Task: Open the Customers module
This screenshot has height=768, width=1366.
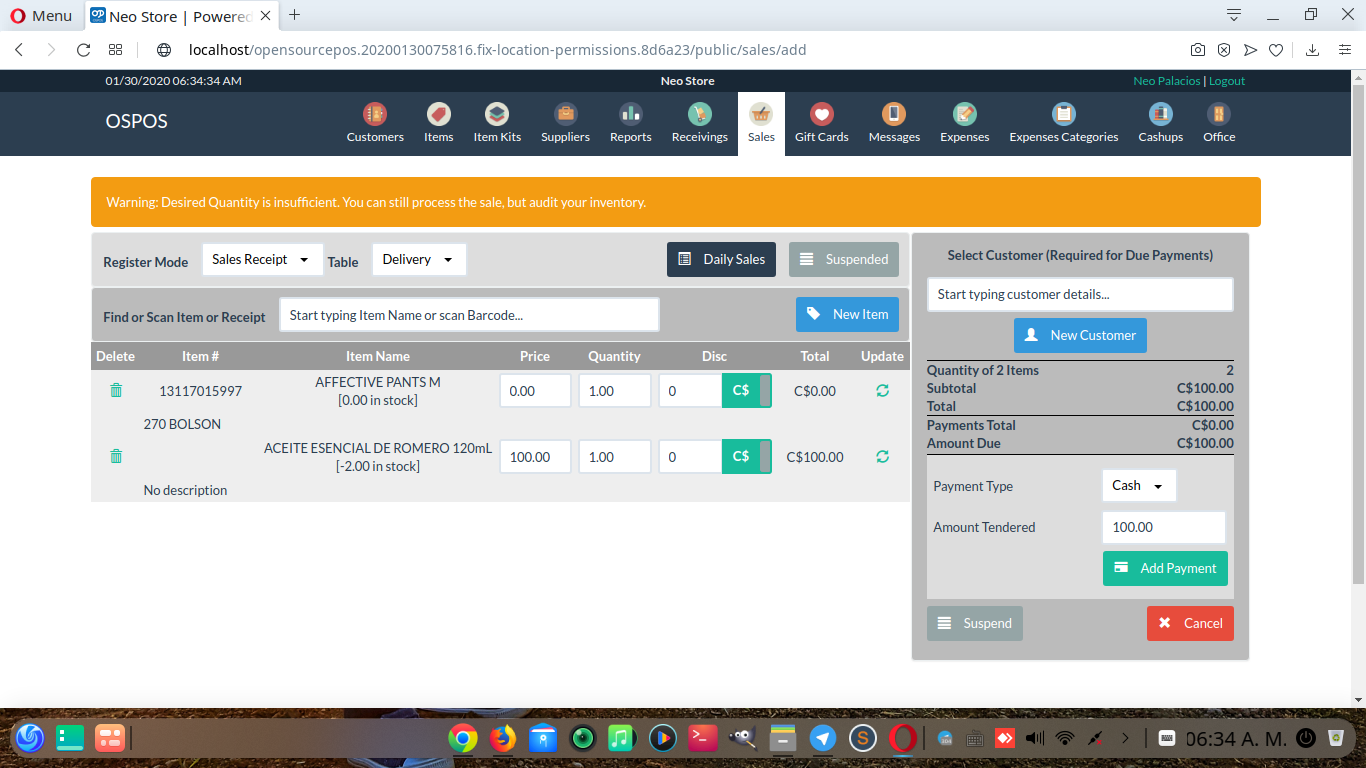Action: coord(374,122)
